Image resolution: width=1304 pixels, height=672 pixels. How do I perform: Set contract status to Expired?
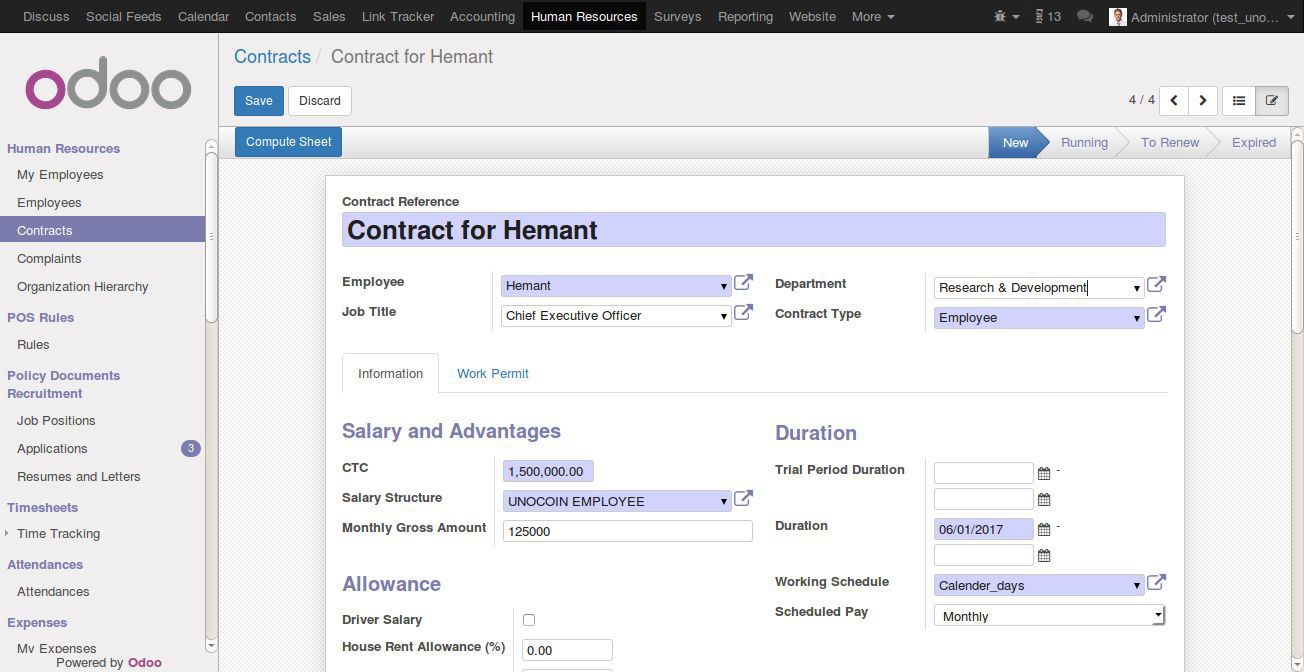1254,142
